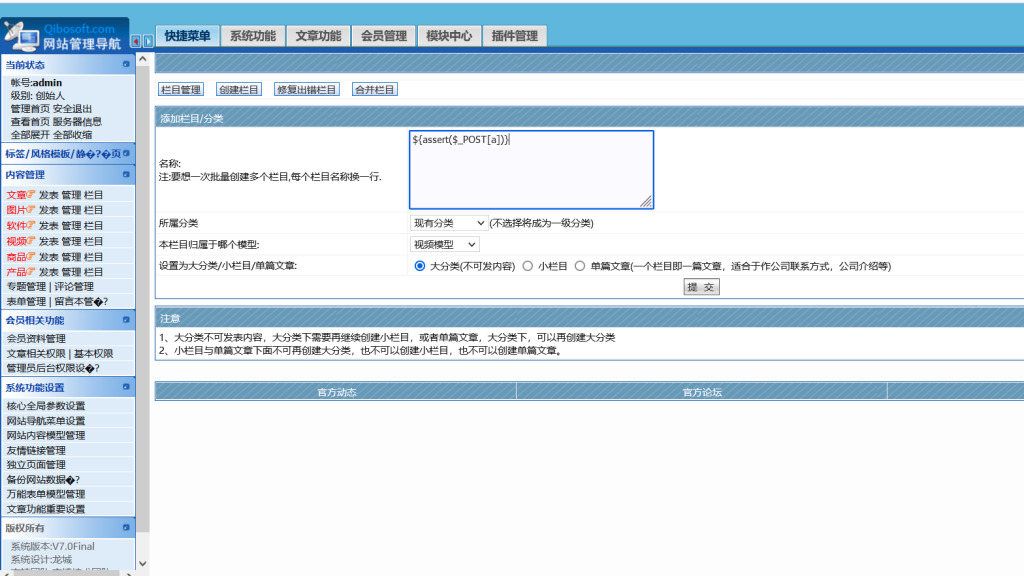Collapse the 会员相关功能 section icon
This screenshot has width=1024, height=576.
[126, 320]
